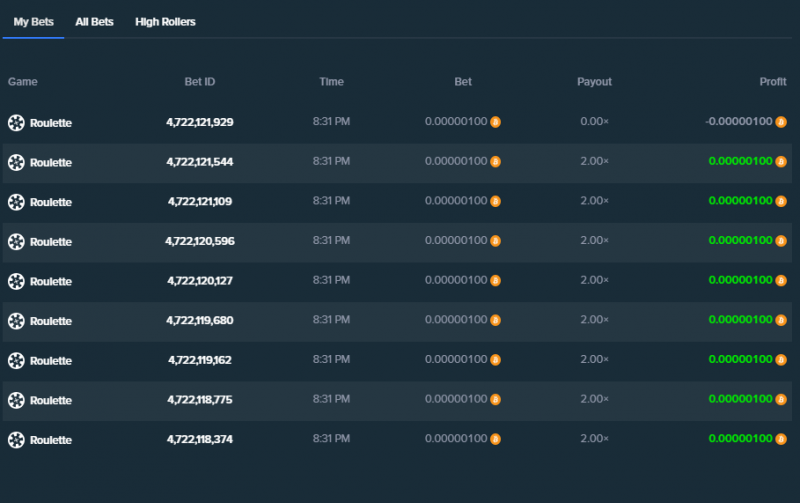This screenshot has width=800, height=503.
Task: Click the Bet ID column header
Action: (x=199, y=82)
